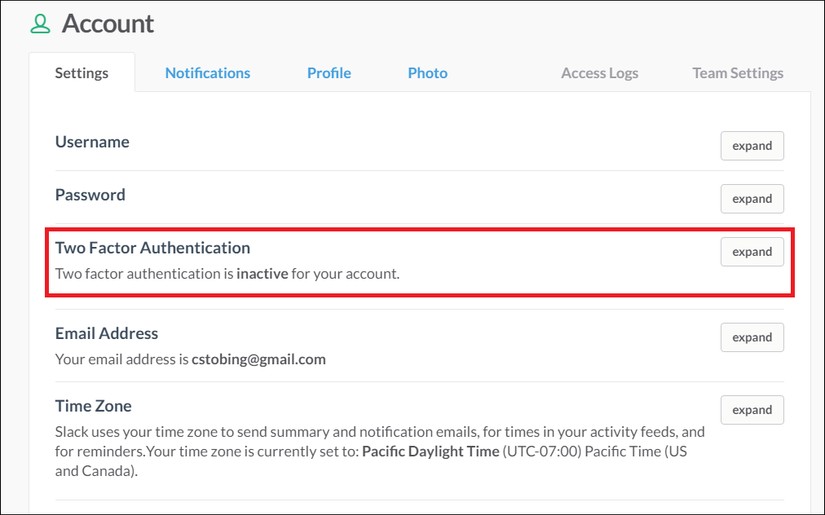Expand the Email Address section

tap(752, 337)
